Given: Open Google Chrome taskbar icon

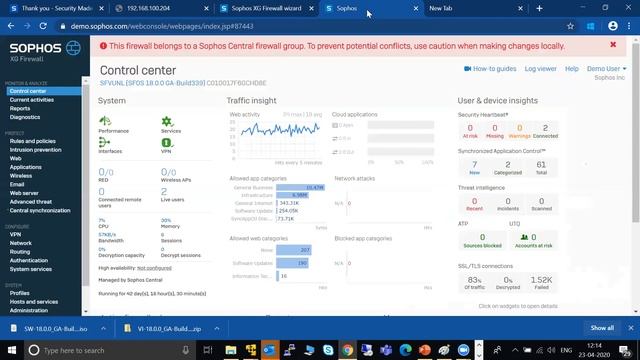Looking at the screenshot, I should coord(347,350).
